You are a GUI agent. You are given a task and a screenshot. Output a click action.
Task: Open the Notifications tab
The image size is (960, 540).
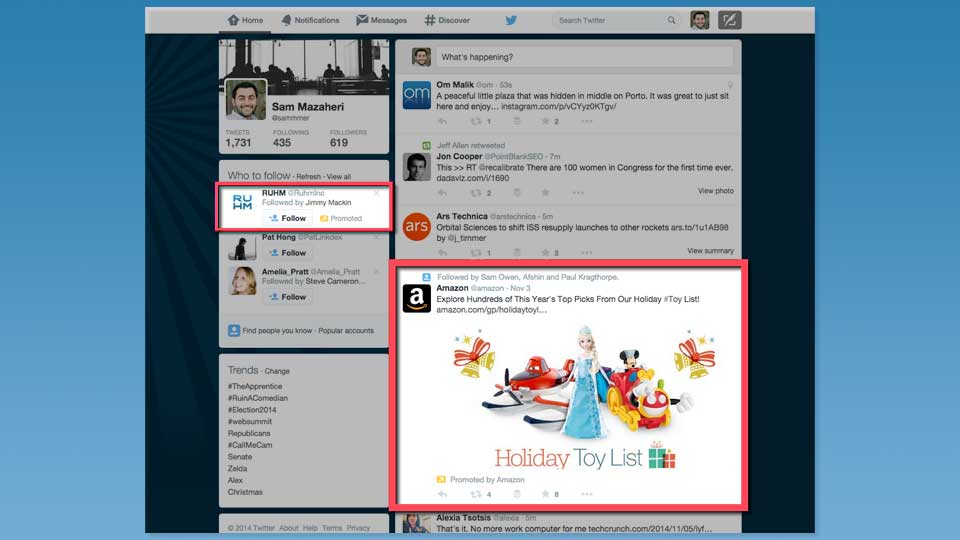310,20
